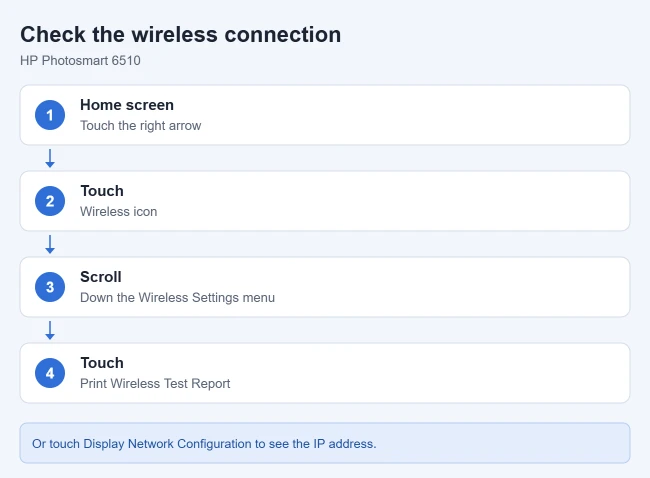This screenshot has width=650, height=478.
Task: Select the Wireless Settings menu scroll card
Action: pos(325,287)
